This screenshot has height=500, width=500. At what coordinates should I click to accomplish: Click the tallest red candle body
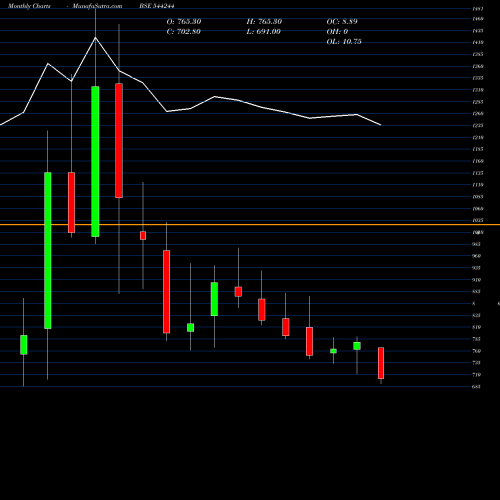click(119, 141)
